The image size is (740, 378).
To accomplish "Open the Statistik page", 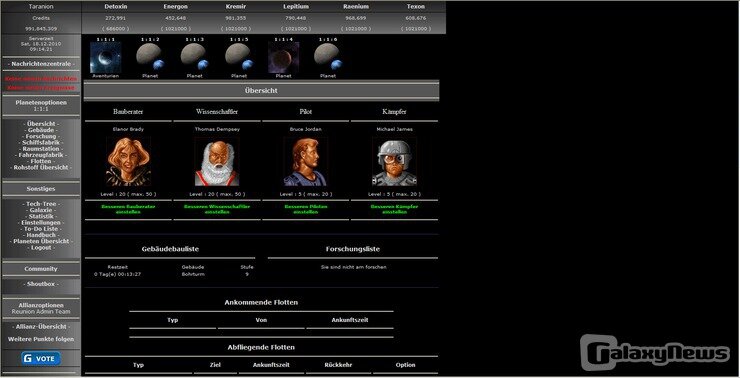I will click(x=41, y=216).
